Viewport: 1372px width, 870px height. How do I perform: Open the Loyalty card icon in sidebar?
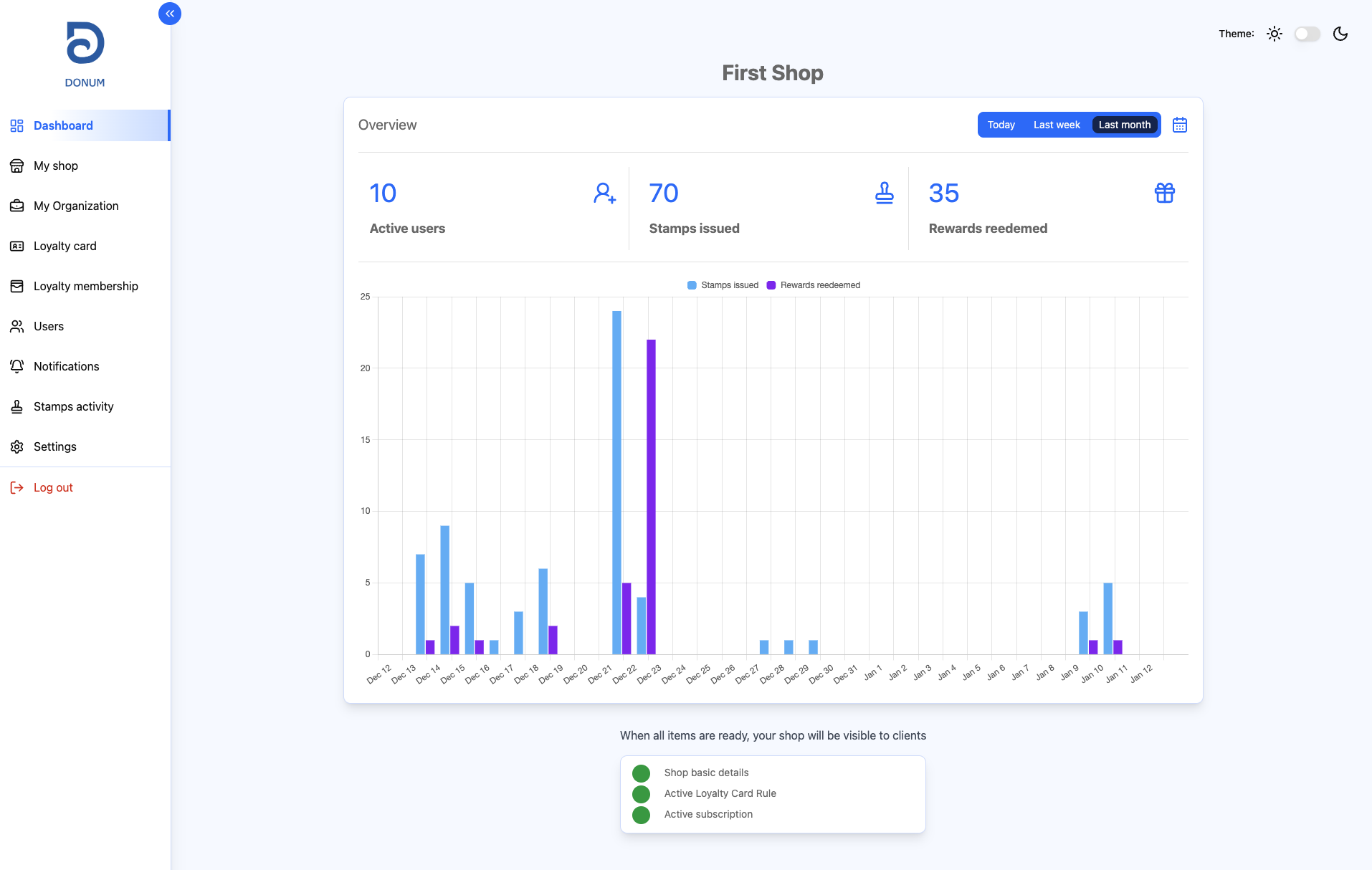coord(16,246)
